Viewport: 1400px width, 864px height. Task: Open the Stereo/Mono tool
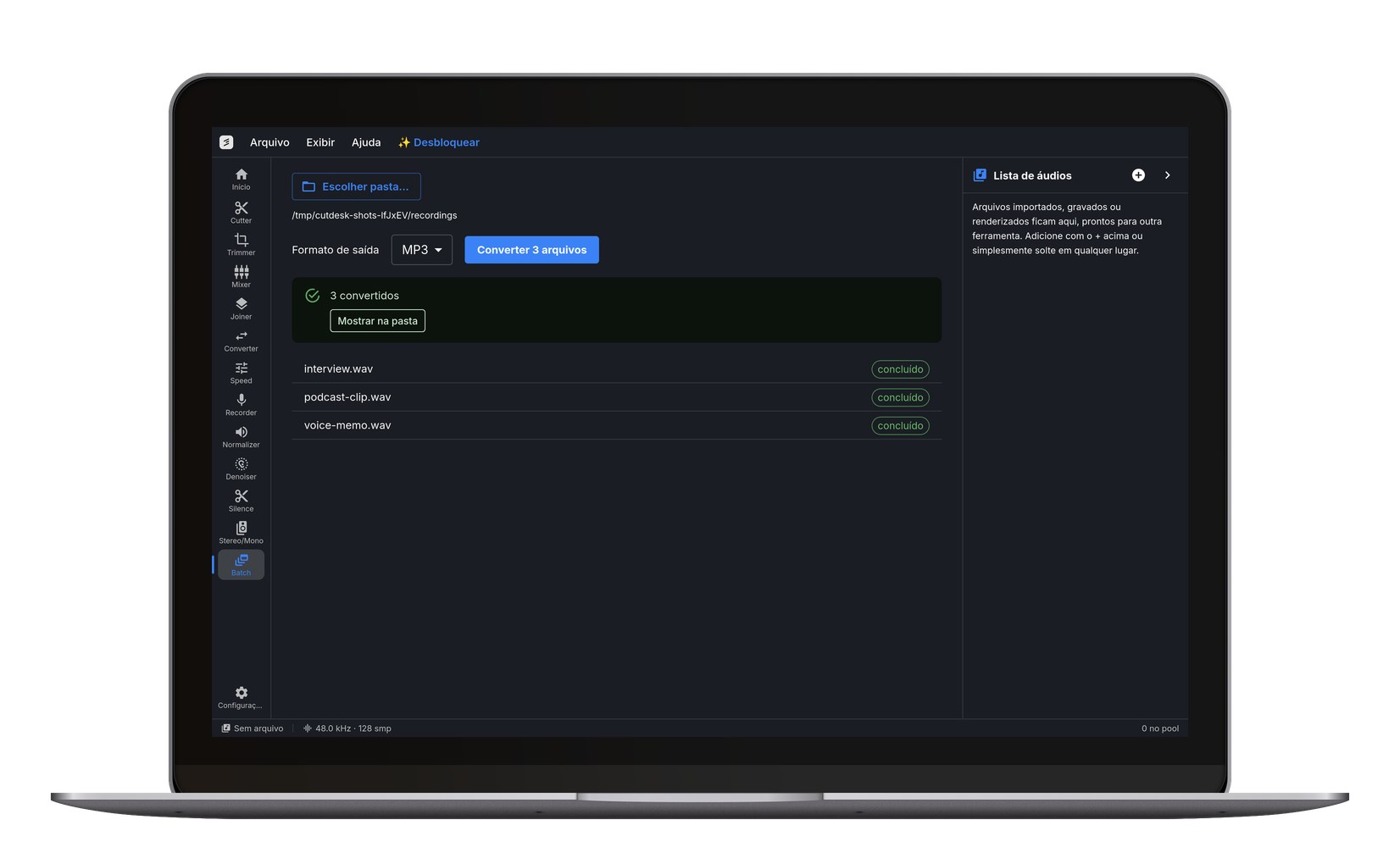tap(241, 534)
